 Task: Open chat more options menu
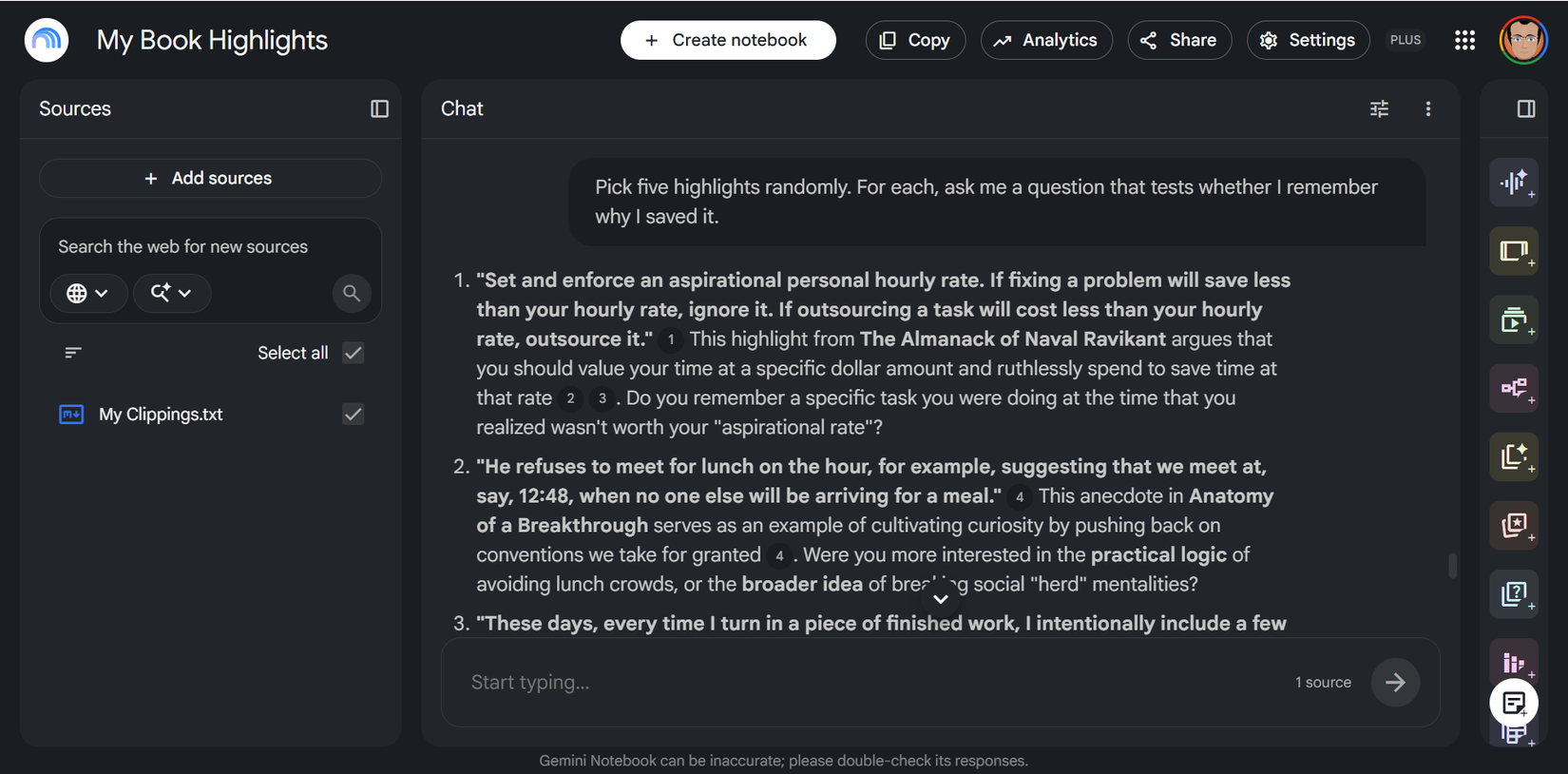click(1427, 108)
